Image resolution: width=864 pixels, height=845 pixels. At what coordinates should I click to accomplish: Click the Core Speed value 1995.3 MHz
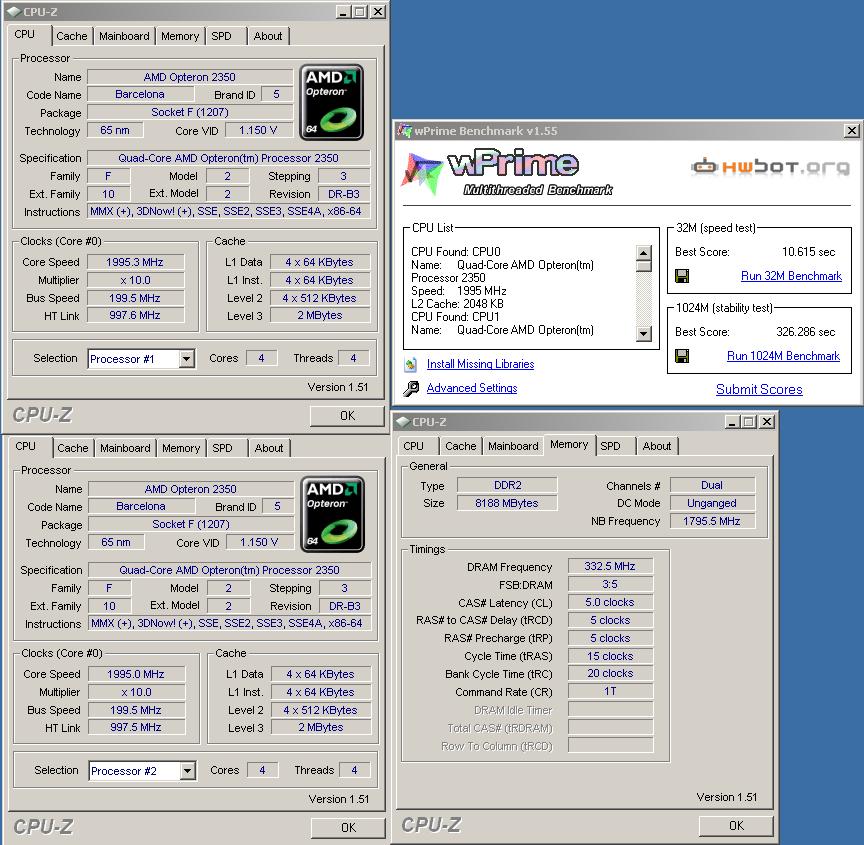click(135, 262)
